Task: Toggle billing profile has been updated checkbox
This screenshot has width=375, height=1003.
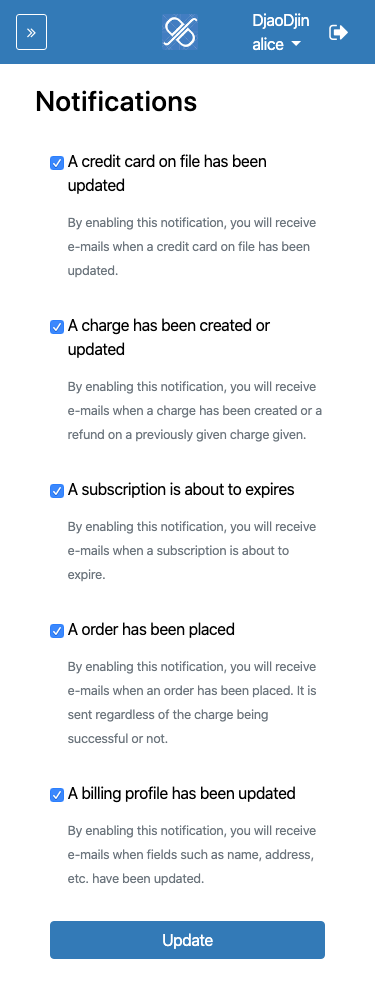Action: pyautogui.click(x=57, y=794)
